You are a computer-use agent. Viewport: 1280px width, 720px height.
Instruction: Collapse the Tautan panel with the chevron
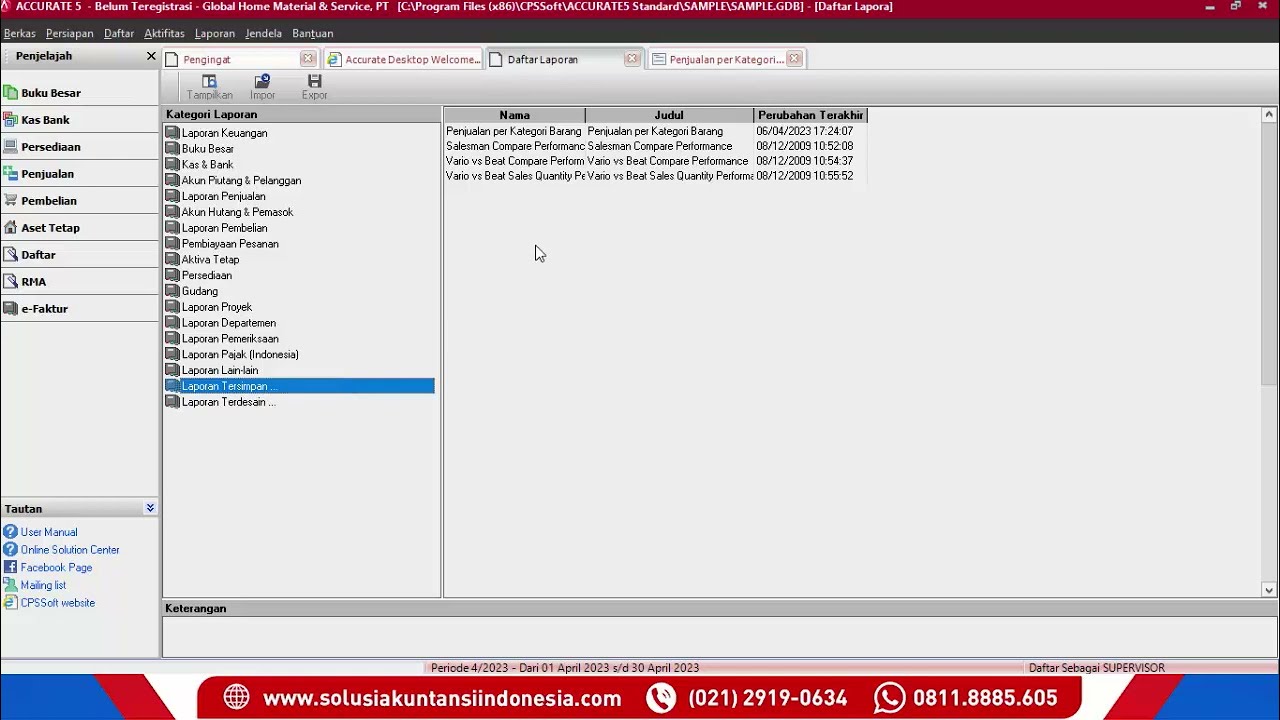pyautogui.click(x=150, y=508)
